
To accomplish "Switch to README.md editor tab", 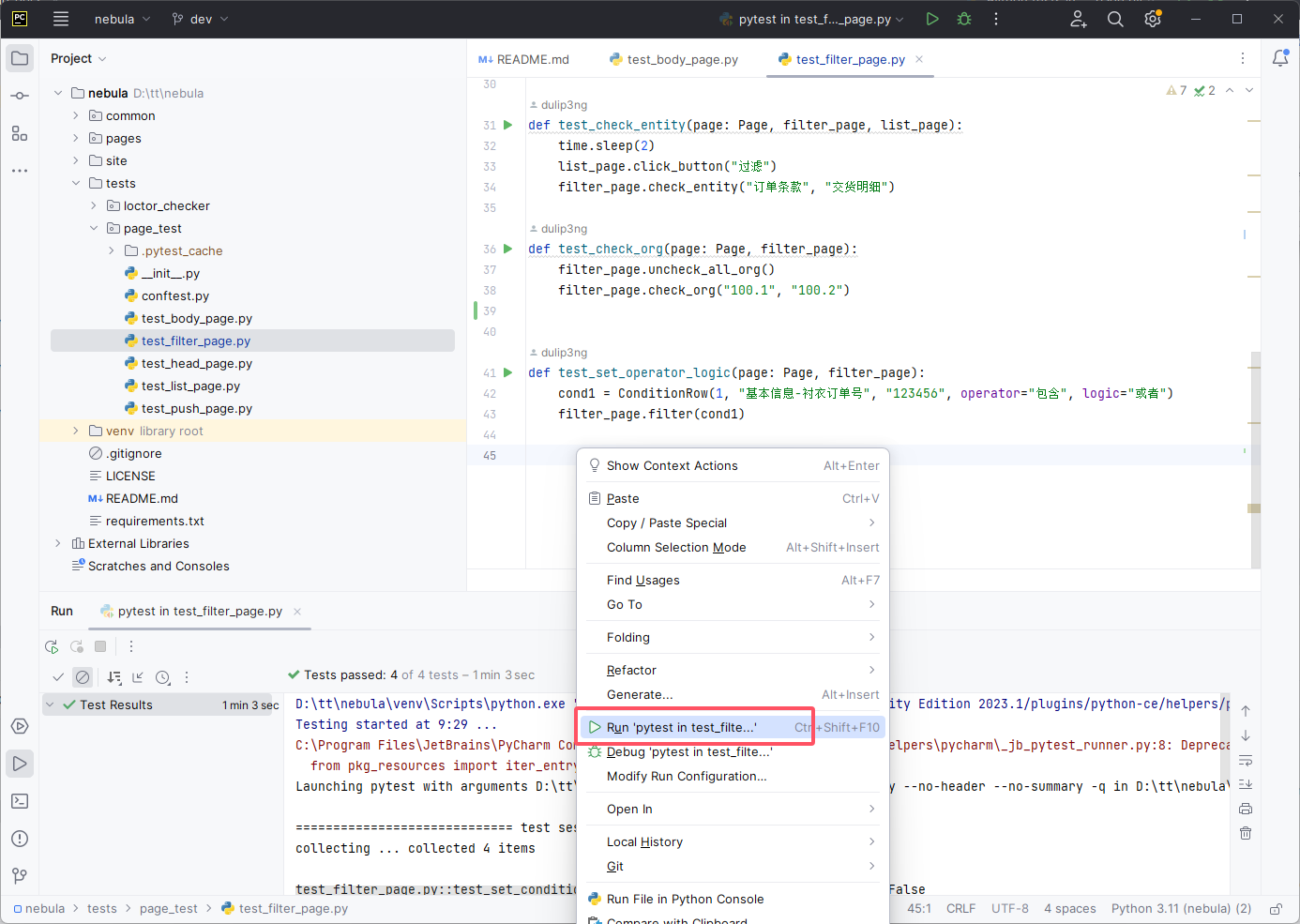I will click(x=523, y=59).
